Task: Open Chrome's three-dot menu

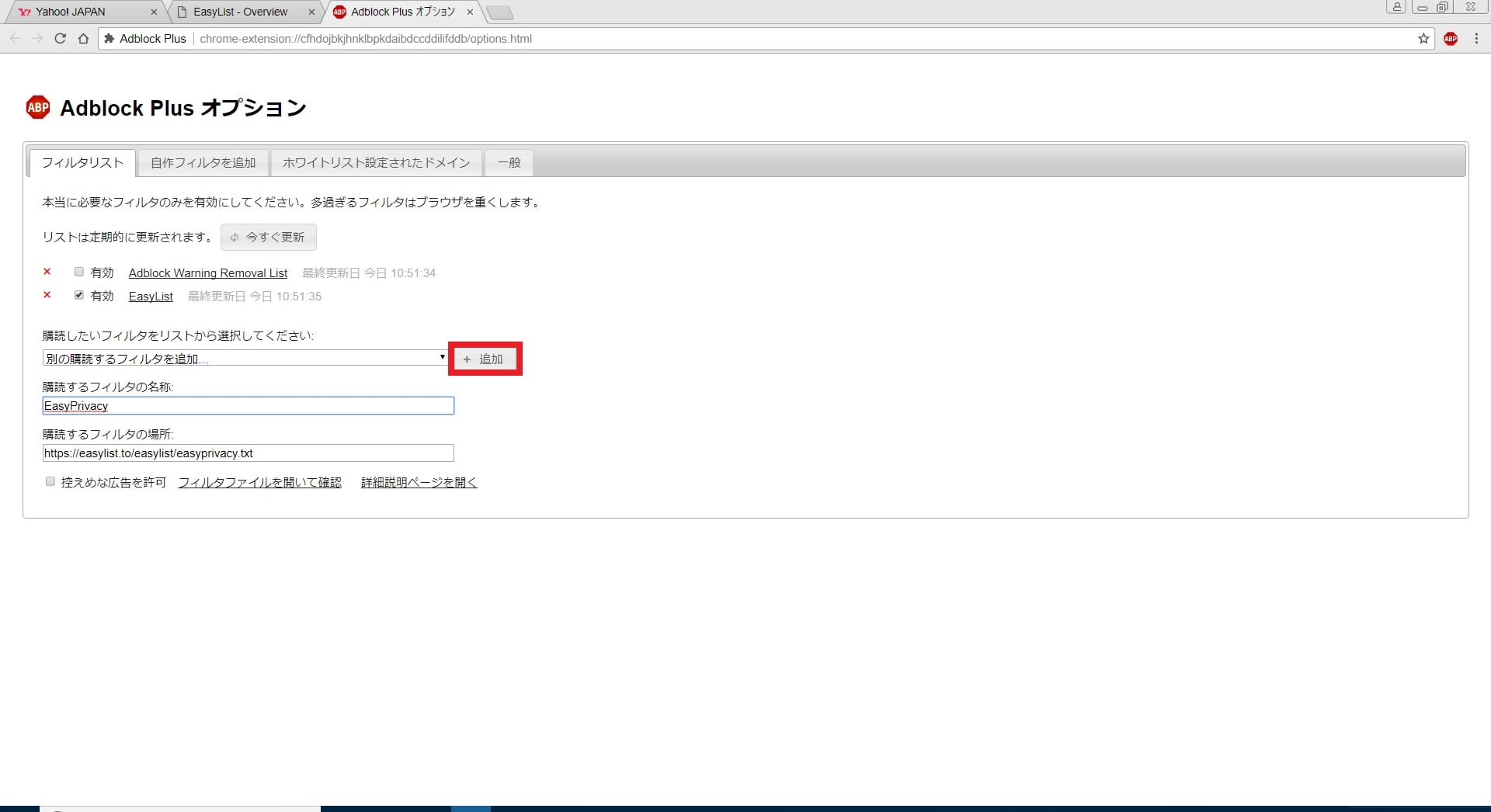Action: click(x=1476, y=39)
